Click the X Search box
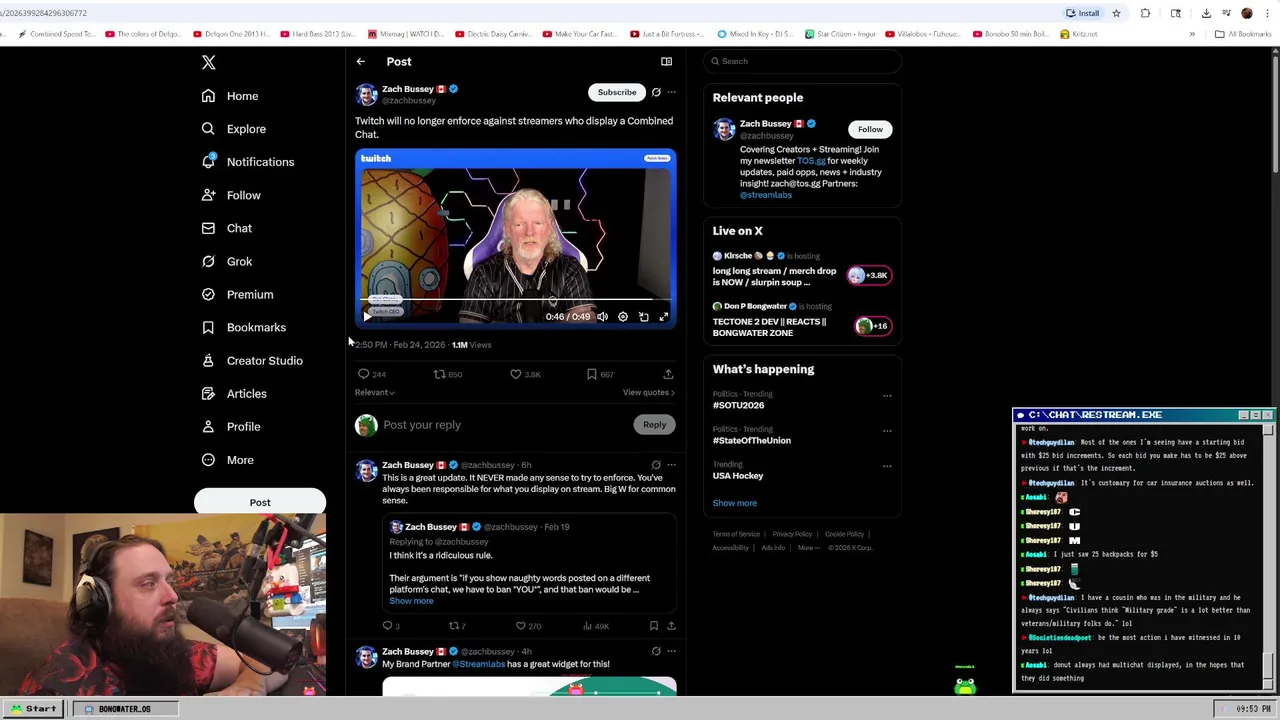Viewport: 1280px width, 720px height. coord(804,61)
